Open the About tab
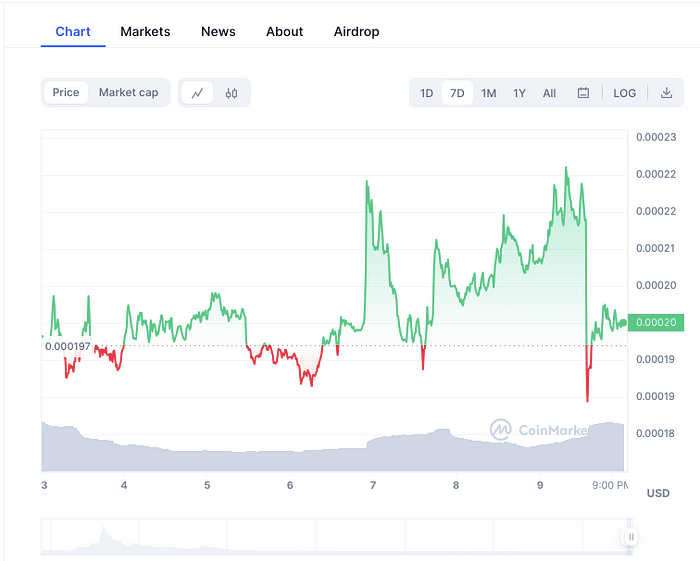This screenshot has height=561, width=700. 284,32
